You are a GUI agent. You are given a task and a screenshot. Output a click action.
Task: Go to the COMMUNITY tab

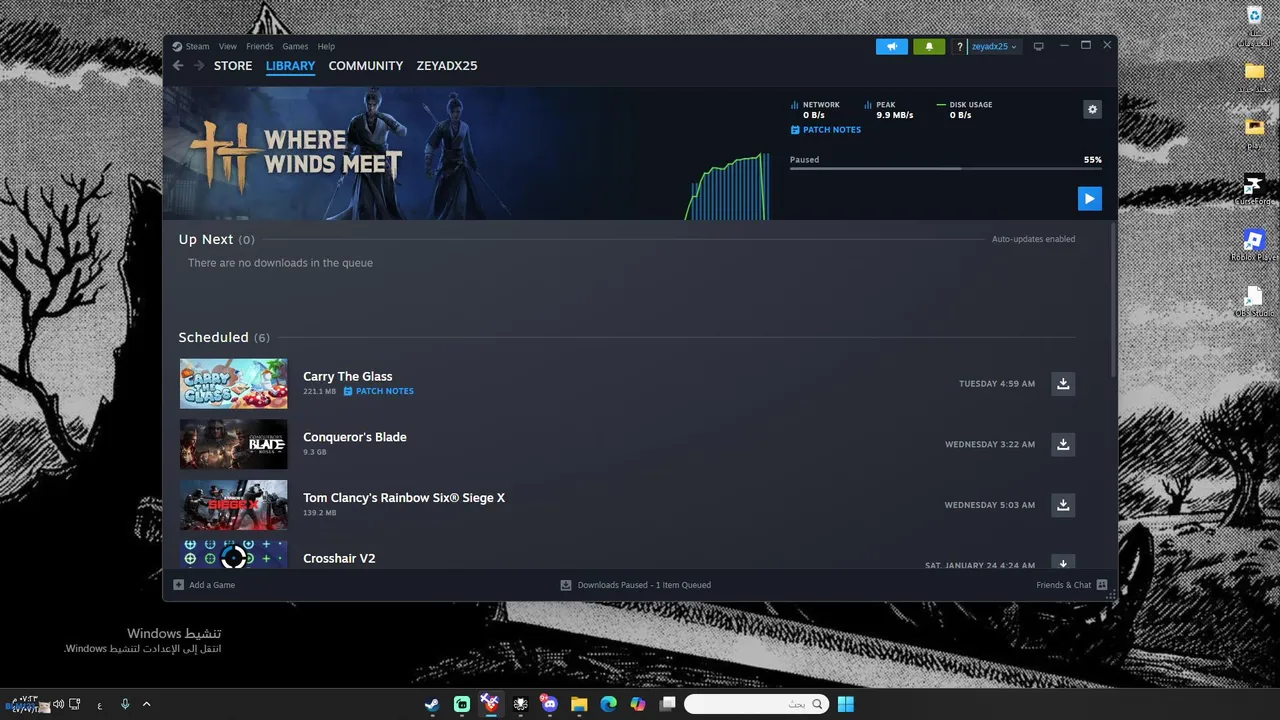tap(366, 66)
